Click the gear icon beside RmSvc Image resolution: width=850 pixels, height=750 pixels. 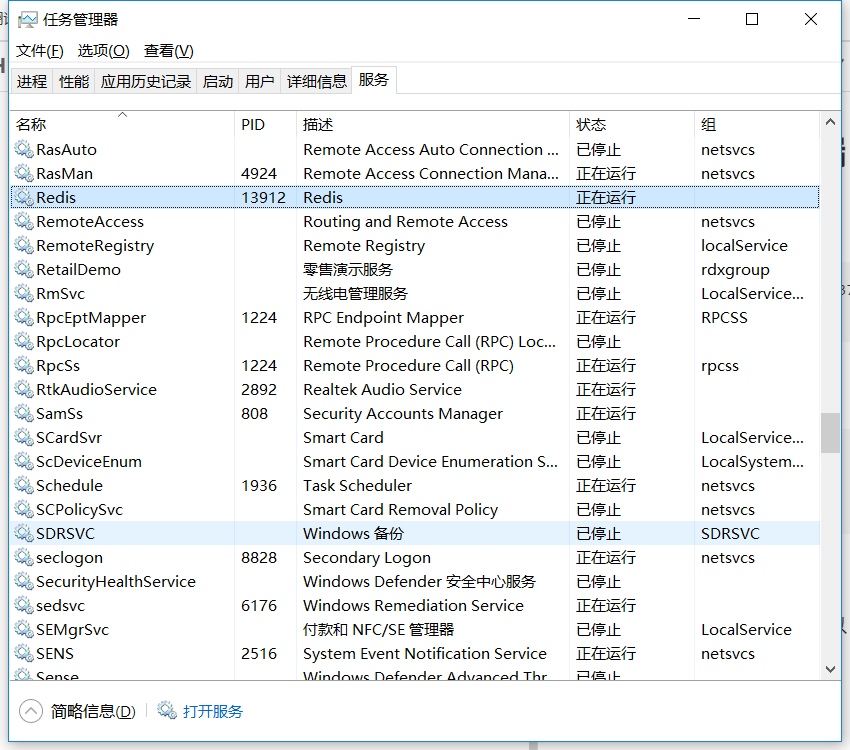tap(24, 293)
